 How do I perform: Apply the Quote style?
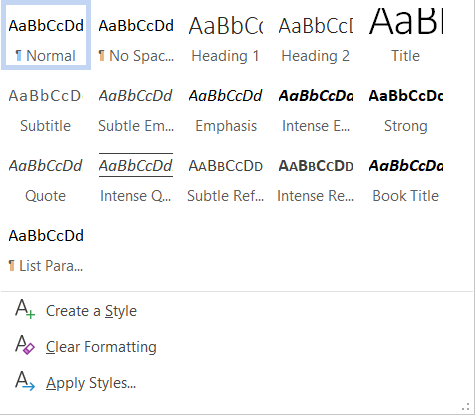click(46, 175)
